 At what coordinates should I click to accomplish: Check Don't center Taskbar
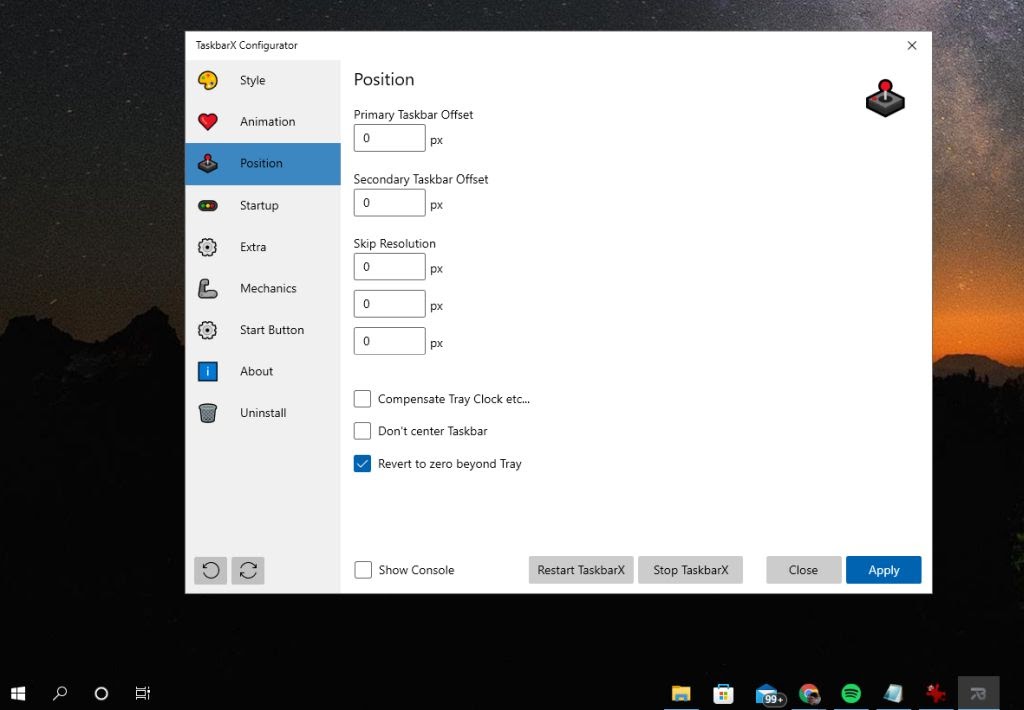click(363, 431)
